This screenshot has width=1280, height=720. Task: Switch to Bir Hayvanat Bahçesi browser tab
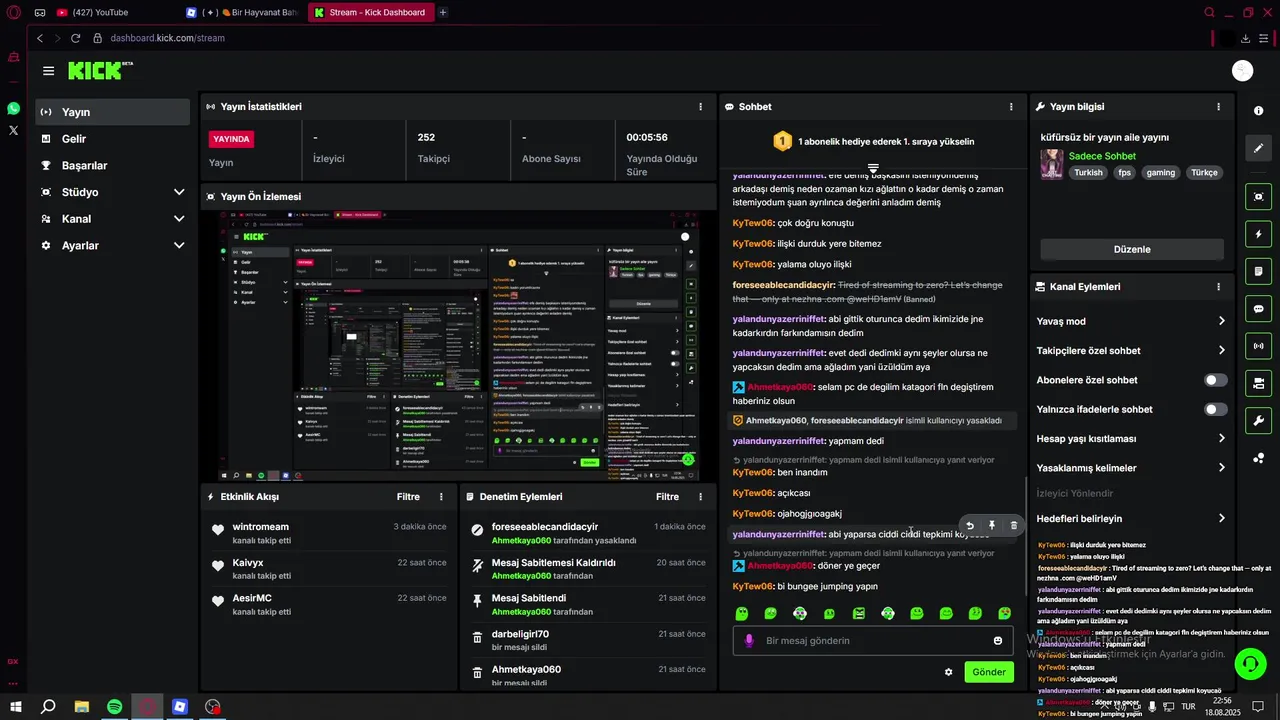pyautogui.click(x=243, y=12)
